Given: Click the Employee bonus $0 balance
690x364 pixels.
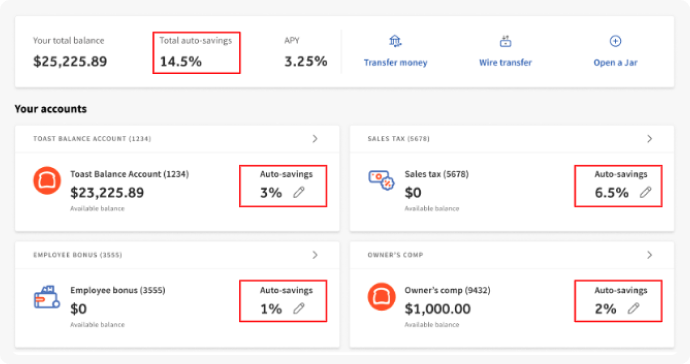Looking at the screenshot, I should pyautogui.click(x=78, y=309).
